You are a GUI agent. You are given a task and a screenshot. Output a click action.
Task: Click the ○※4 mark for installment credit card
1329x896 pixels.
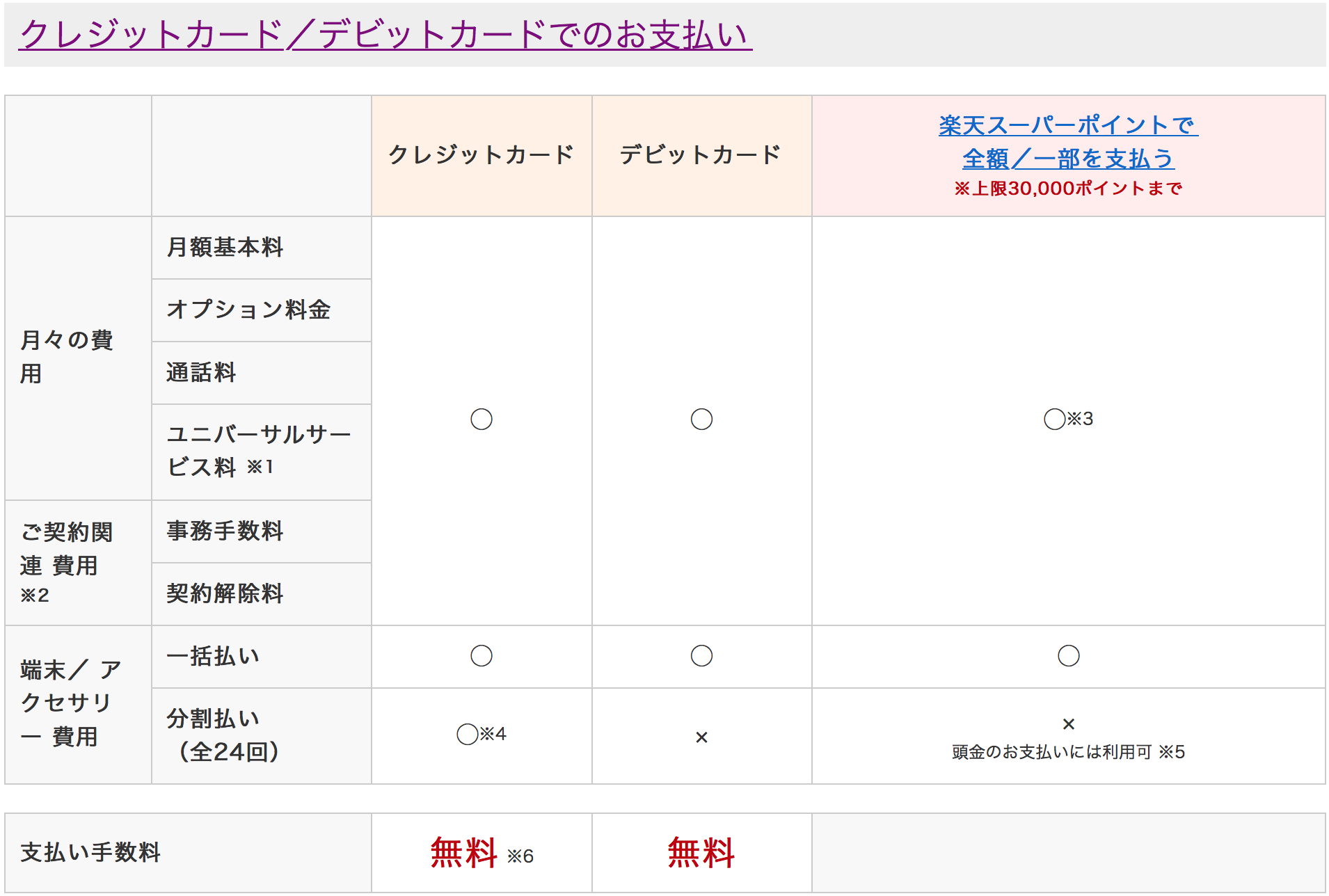click(481, 734)
